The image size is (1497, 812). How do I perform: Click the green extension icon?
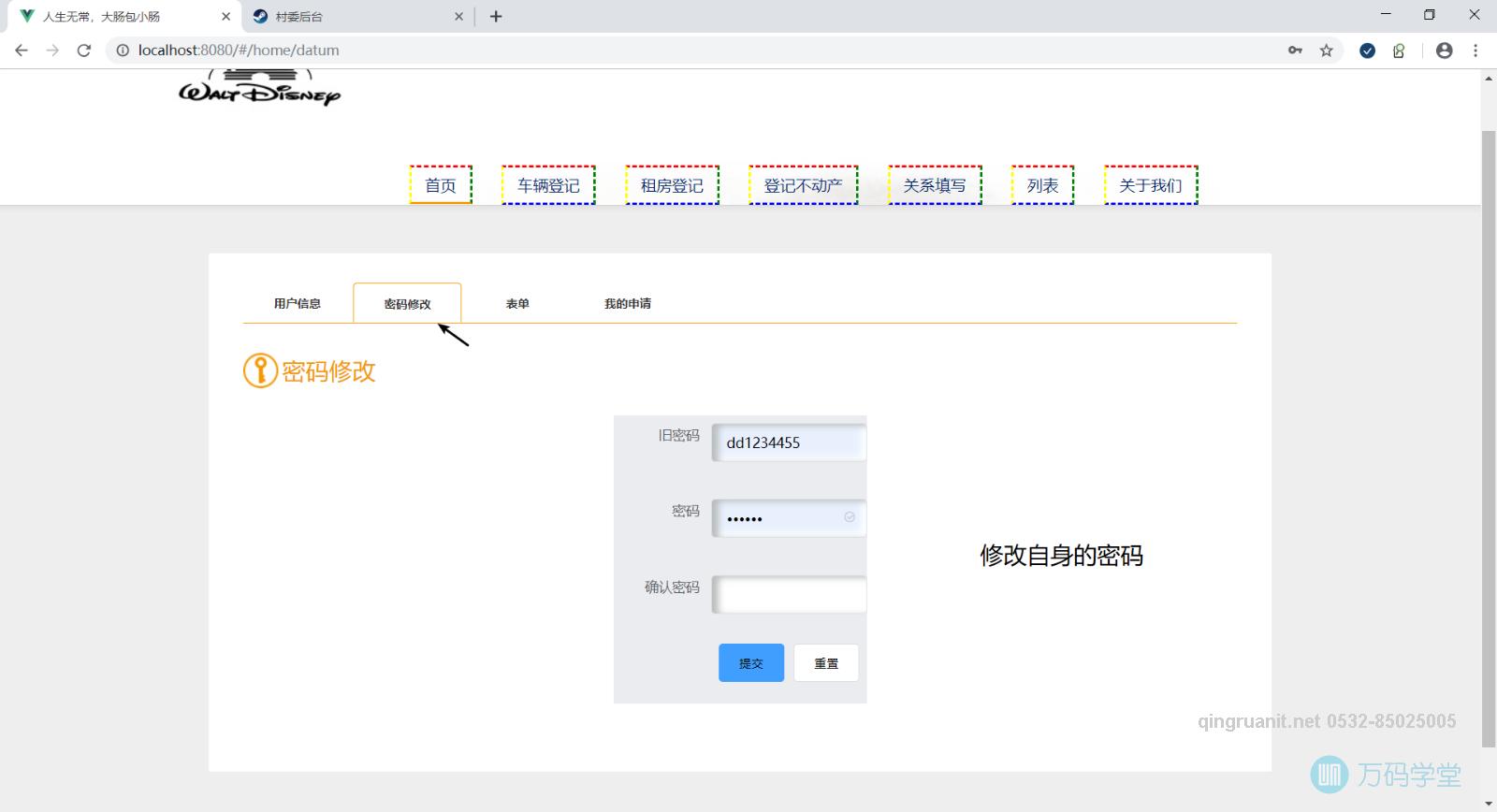[1399, 51]
